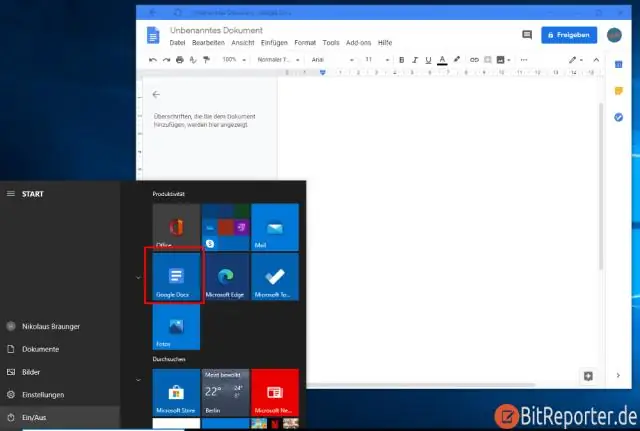
Task: Open the Mail tile in Start
Action: point(275,227)
